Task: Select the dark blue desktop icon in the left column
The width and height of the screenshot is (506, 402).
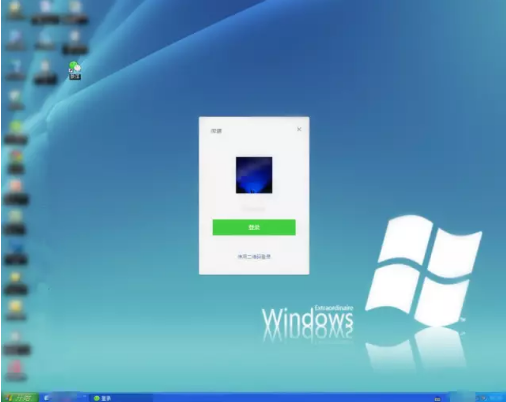Action: click(x=16, y=253)
